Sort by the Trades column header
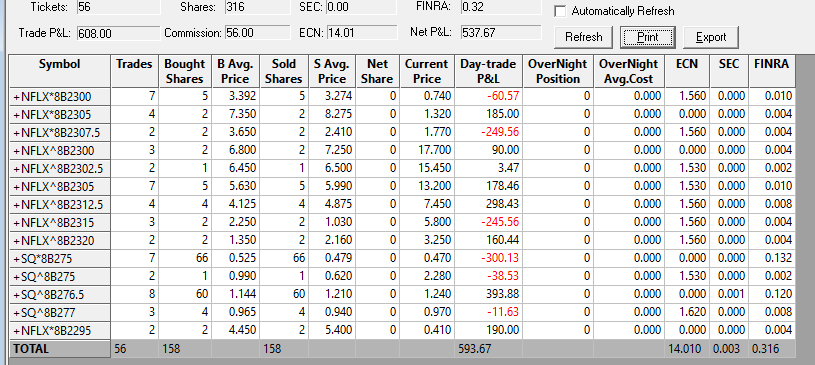The image size is (815, 365). [x=134, y=71]
